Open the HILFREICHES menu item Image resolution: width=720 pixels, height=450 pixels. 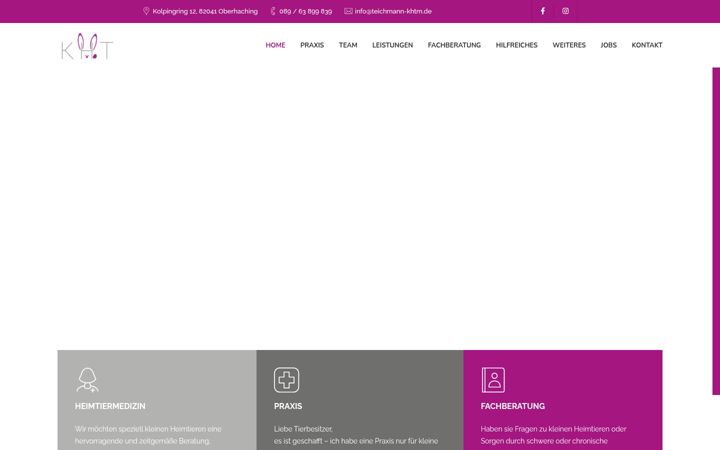[517, 45]
